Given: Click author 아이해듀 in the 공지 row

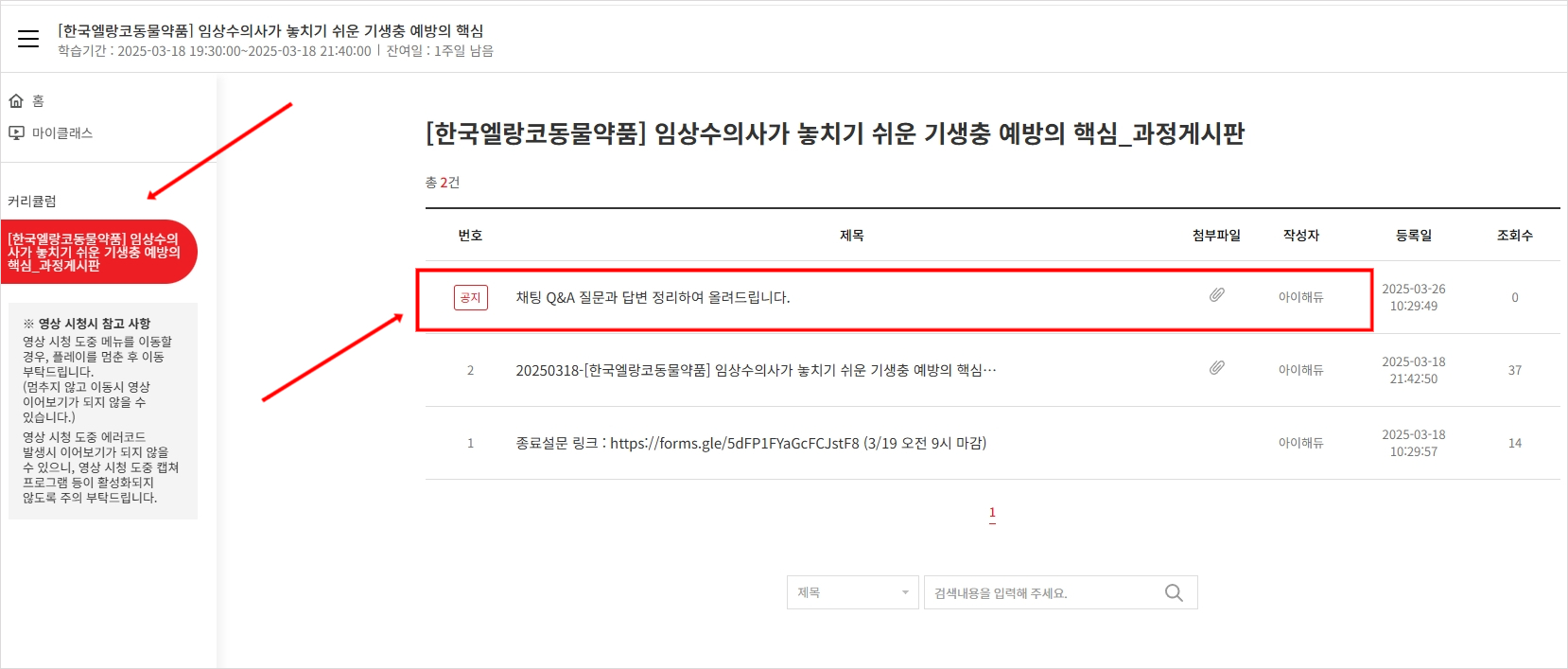Looking at the screenshot, I should click(x=1301, y=297).
